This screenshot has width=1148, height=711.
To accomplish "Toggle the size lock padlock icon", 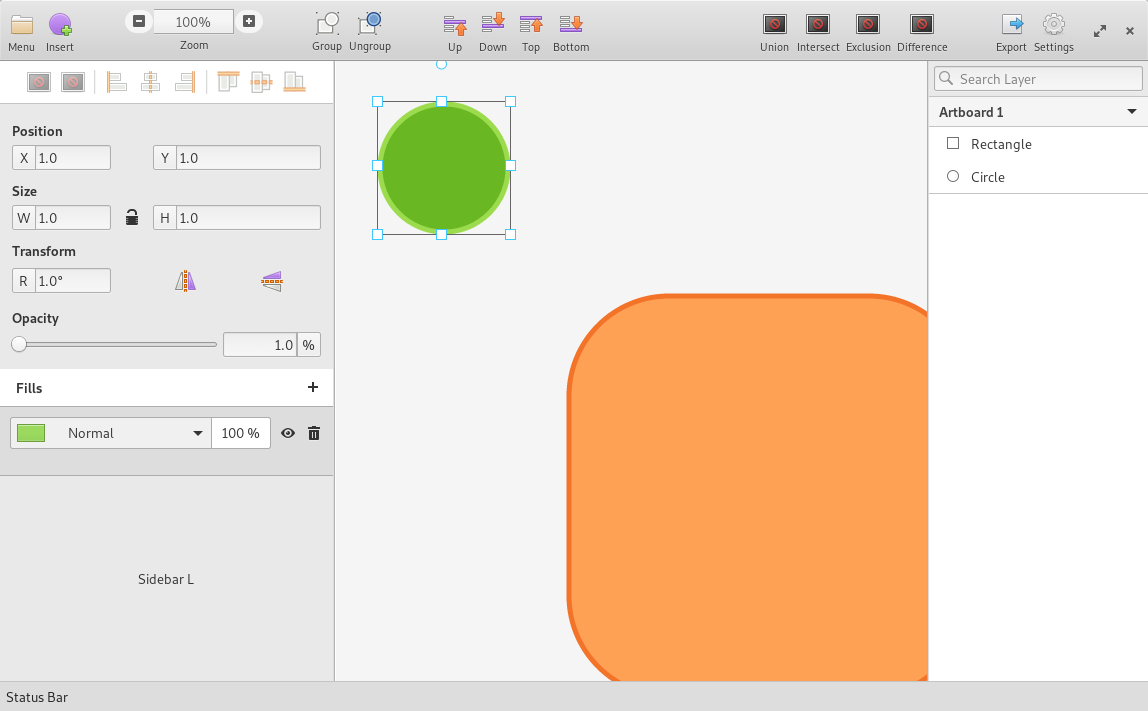I will click(x=131, y=217).
